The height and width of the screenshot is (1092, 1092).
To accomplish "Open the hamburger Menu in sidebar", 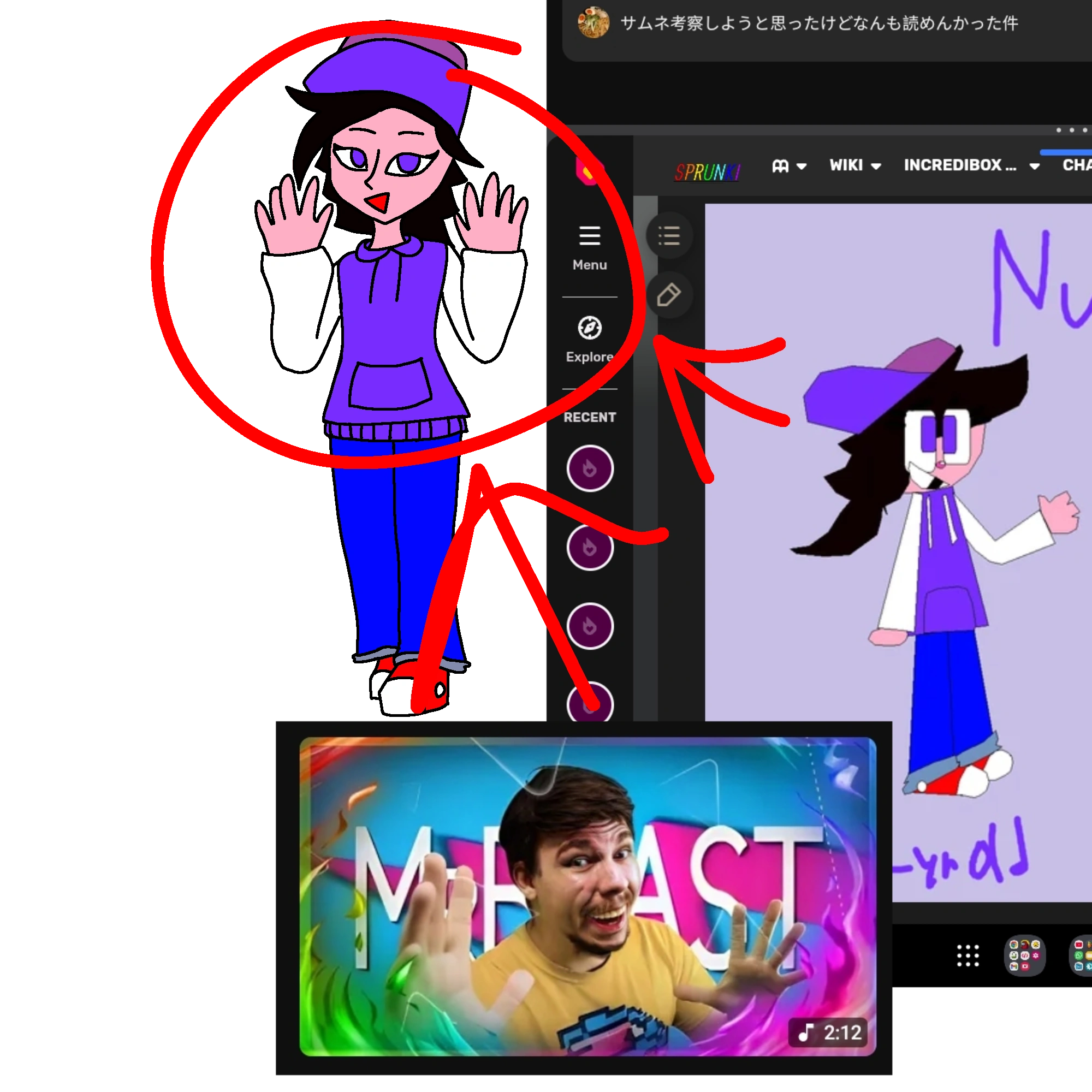I will click(590, 236).
